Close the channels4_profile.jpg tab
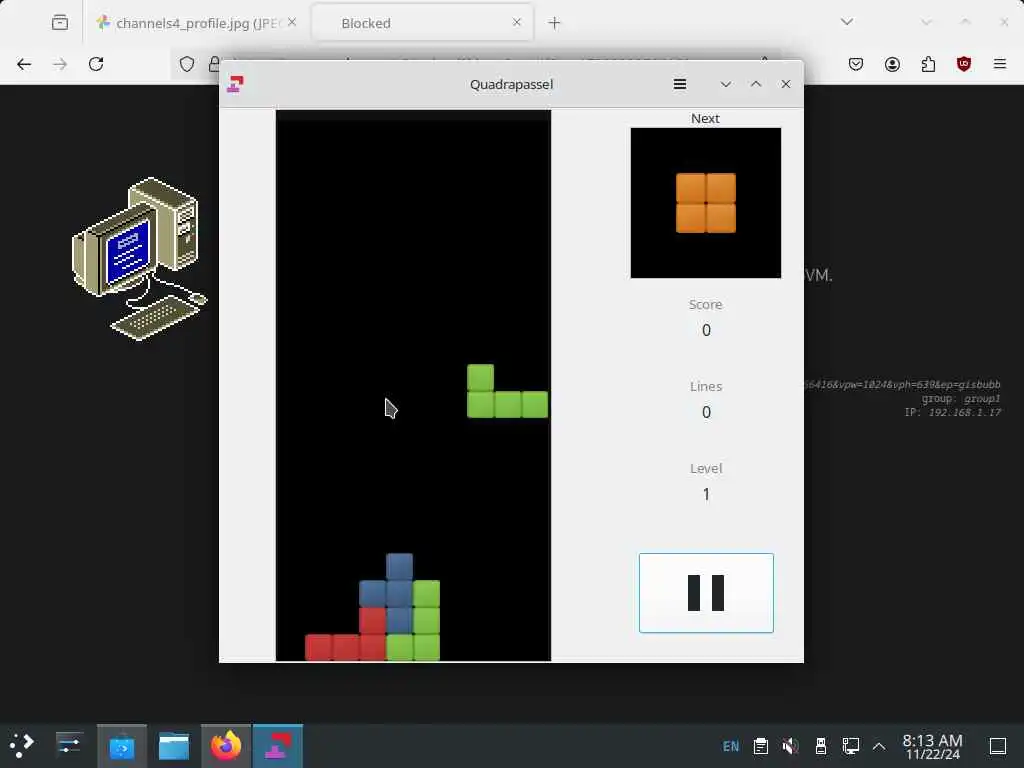Viewport: 1024px width, 768px height. (x=292, y=22)
